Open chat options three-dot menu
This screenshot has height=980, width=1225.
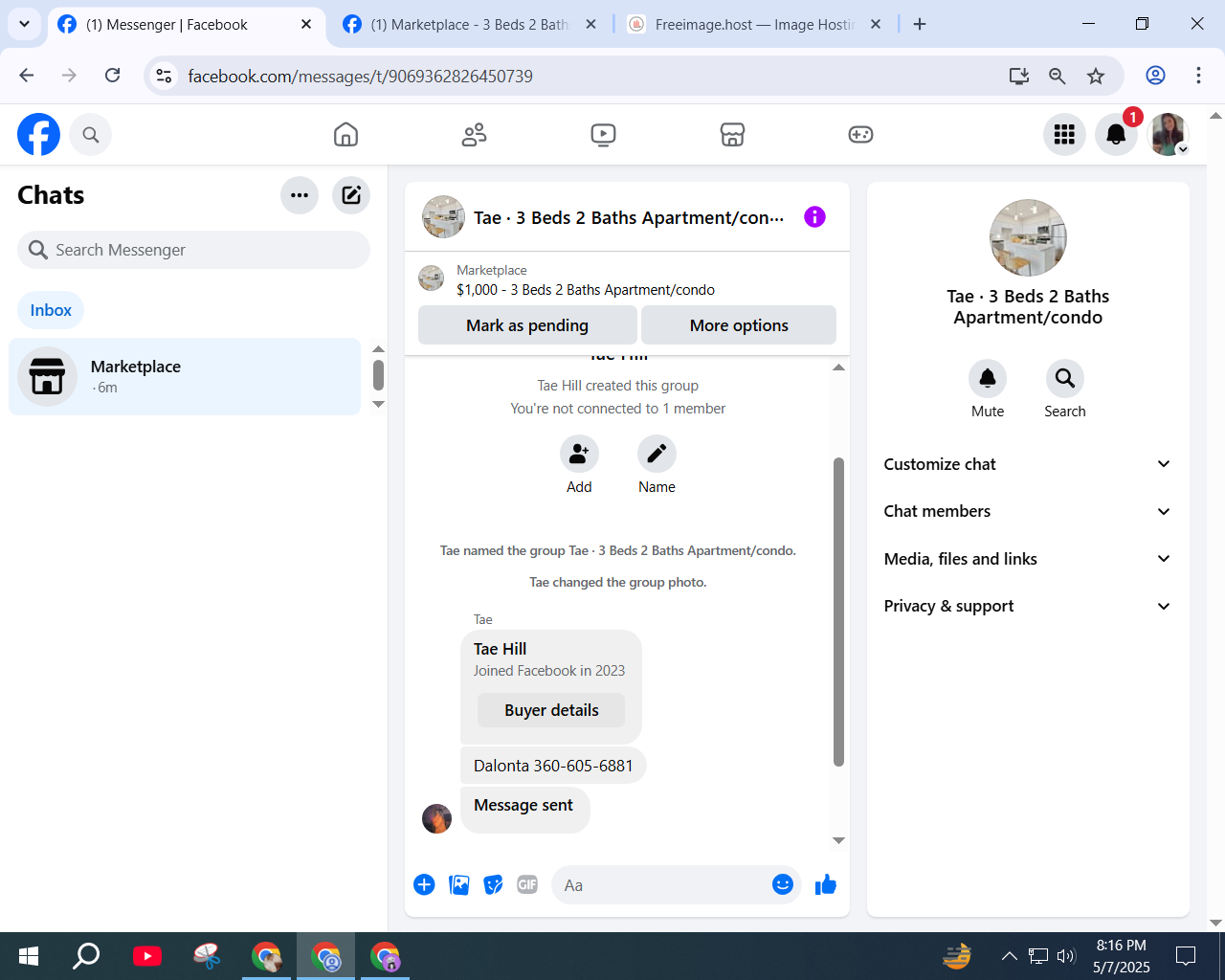pyautogui.click(x=300, y=195)
